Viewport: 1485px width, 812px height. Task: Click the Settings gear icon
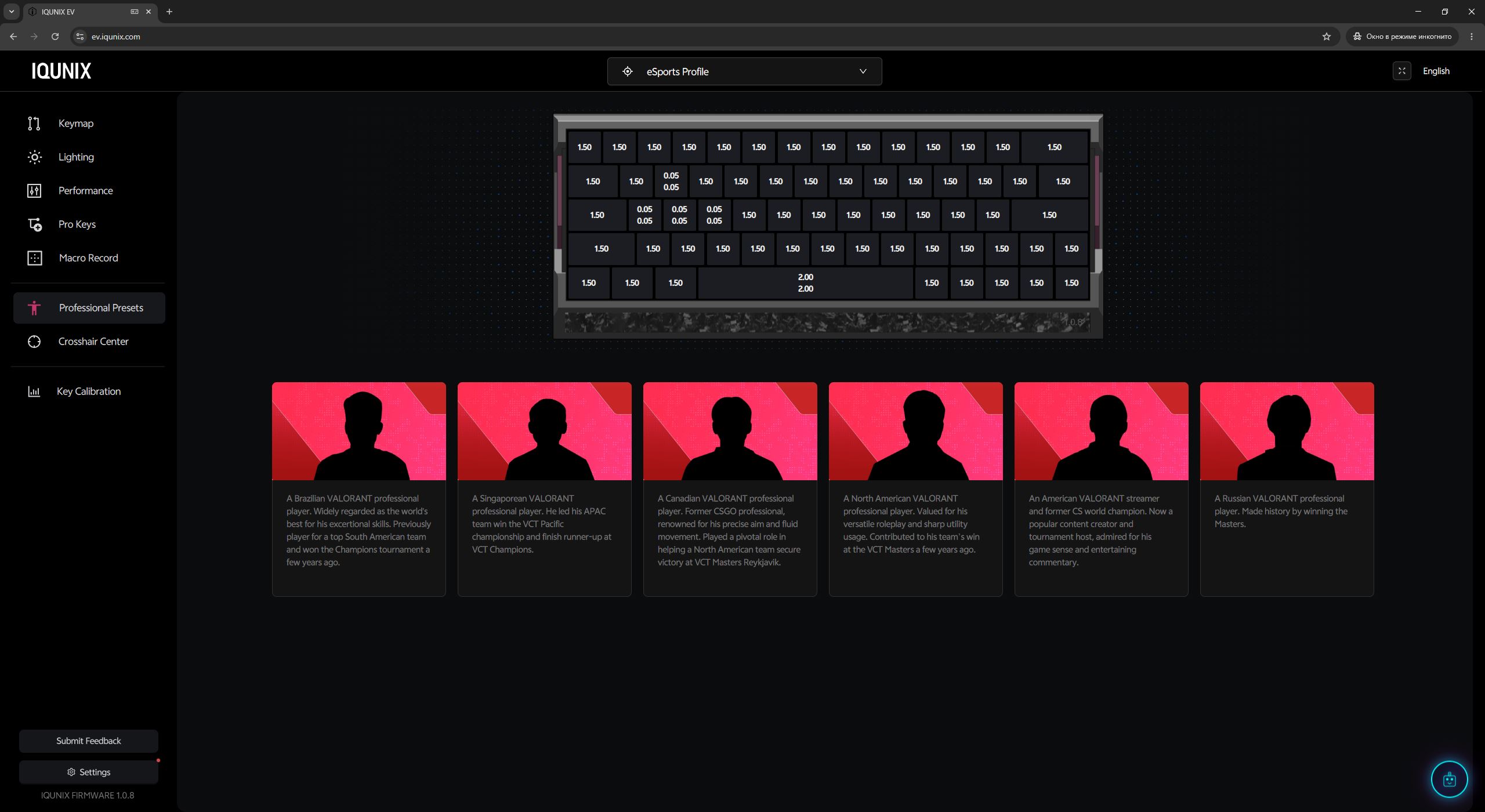coord(71,772)
